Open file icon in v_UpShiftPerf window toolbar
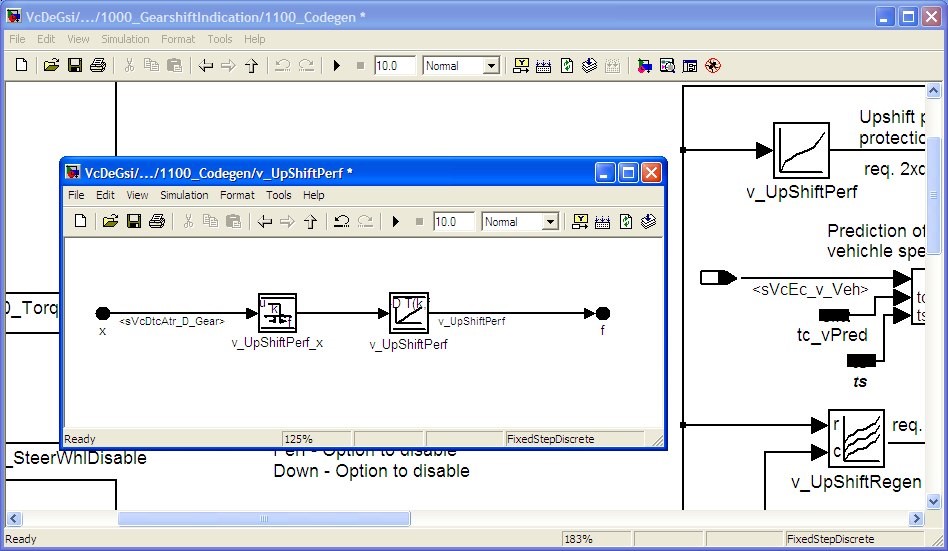Image resolution: width=948 pixels, height=551 pixels. [x=110, y=222]
